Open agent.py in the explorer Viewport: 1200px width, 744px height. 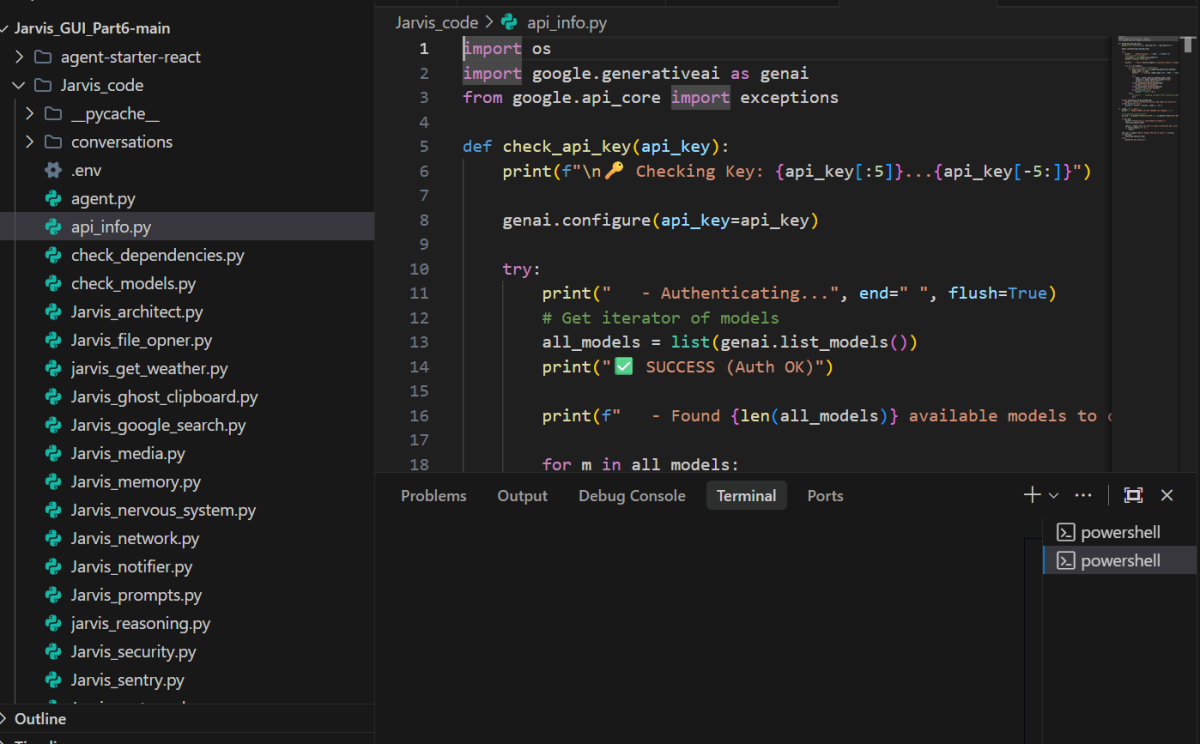click(102, 199)
